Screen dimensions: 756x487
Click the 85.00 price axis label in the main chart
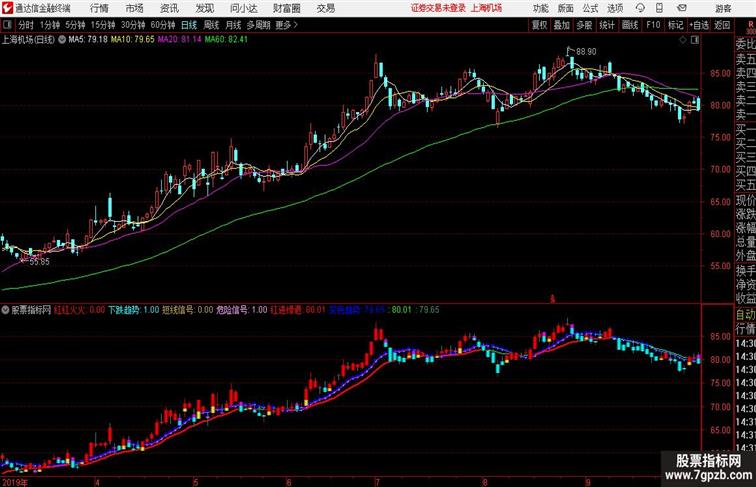pos(720,73)
